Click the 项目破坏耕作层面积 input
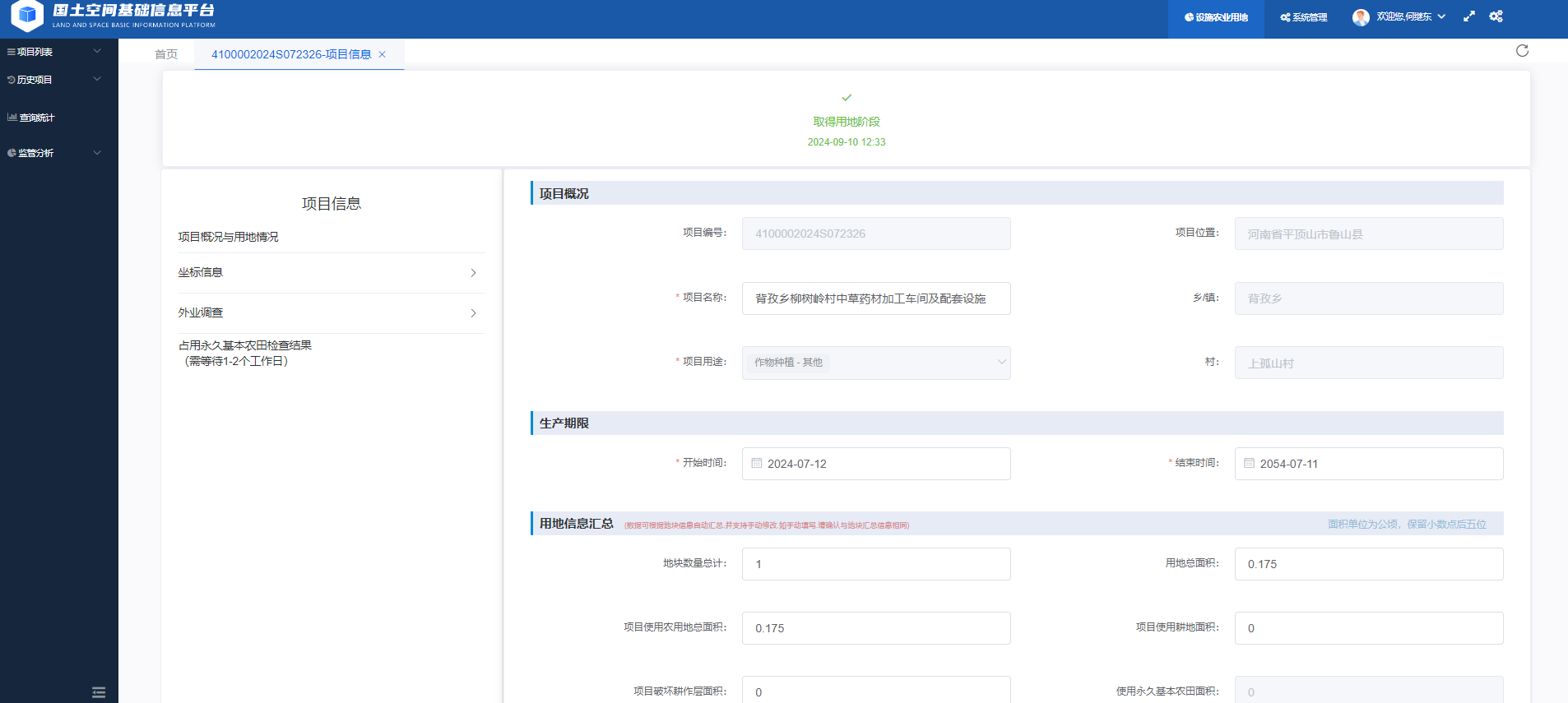 click(876, 691)
